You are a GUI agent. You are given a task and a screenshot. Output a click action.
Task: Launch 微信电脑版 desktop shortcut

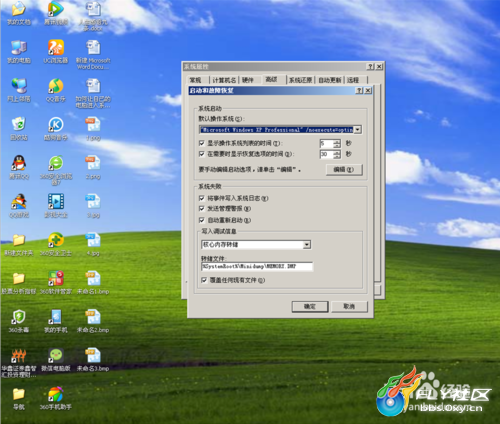click(x=56, y=356)
